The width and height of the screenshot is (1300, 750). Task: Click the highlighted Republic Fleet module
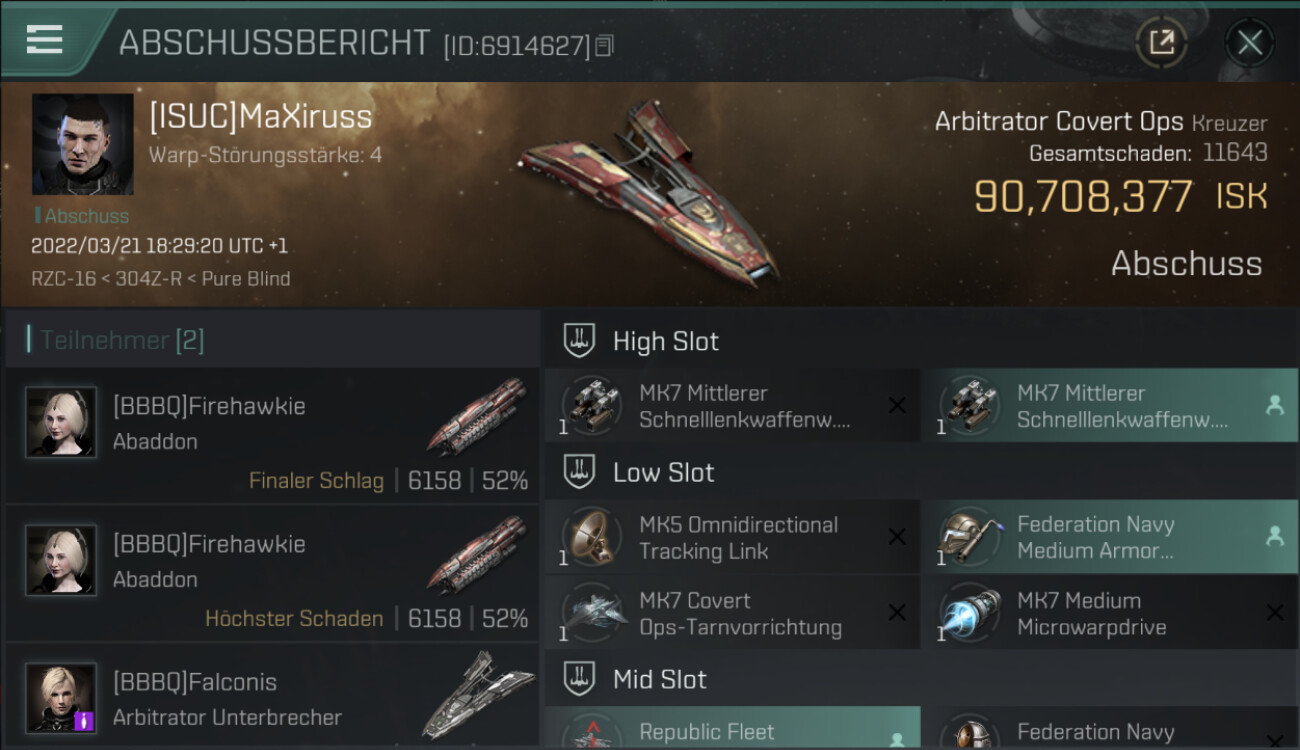point(732,728)
